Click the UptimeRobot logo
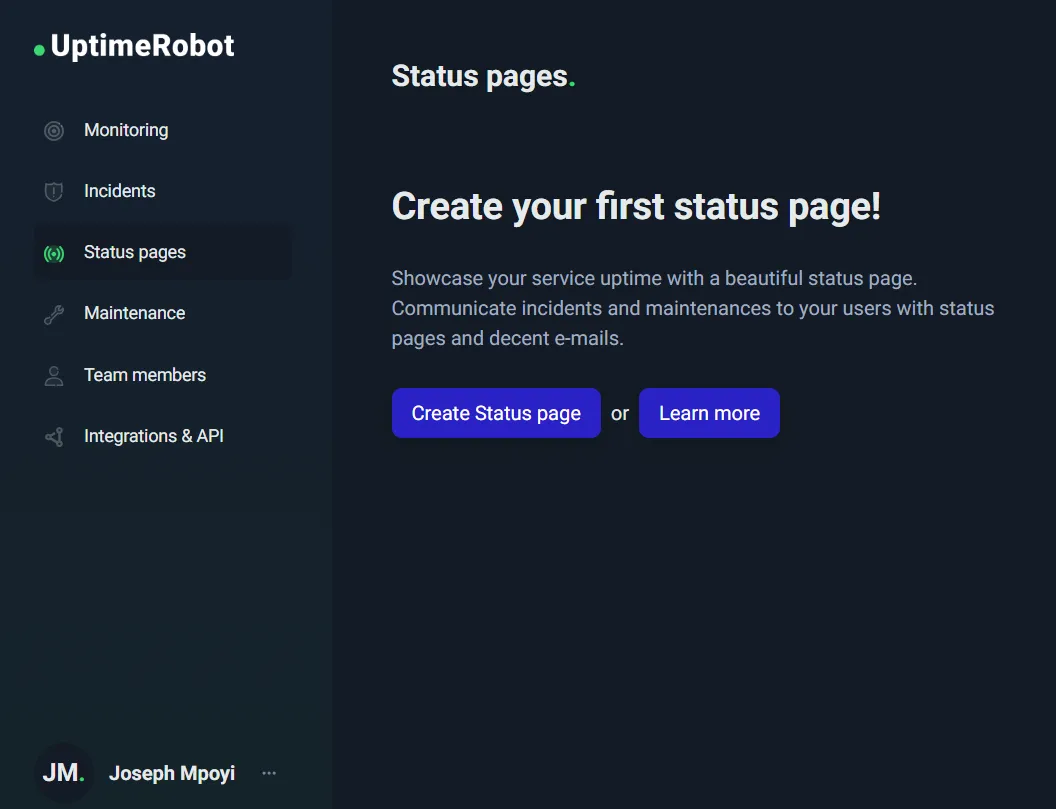1056x809 pixels. pos(134,46)
